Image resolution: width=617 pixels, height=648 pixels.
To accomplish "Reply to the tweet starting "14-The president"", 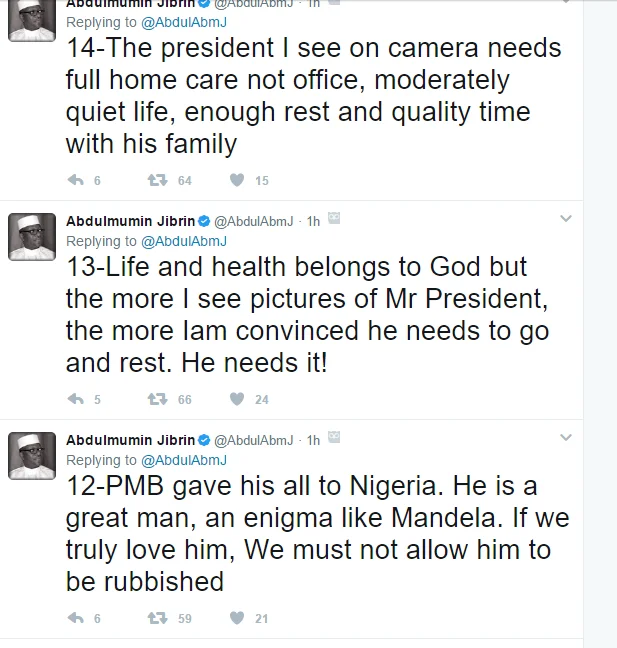I will click(x=75, y=181).
